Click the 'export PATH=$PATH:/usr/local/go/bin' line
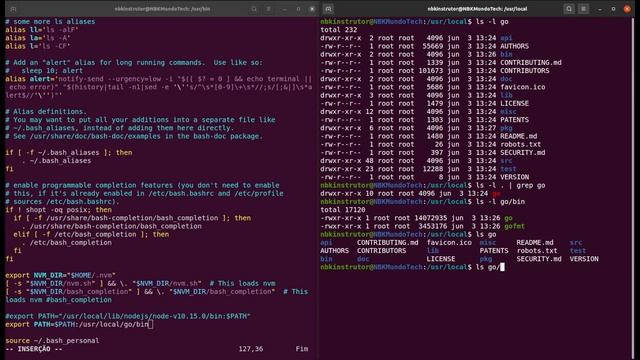640x360 pixels. pyautogui.click(x=77, y=324)
